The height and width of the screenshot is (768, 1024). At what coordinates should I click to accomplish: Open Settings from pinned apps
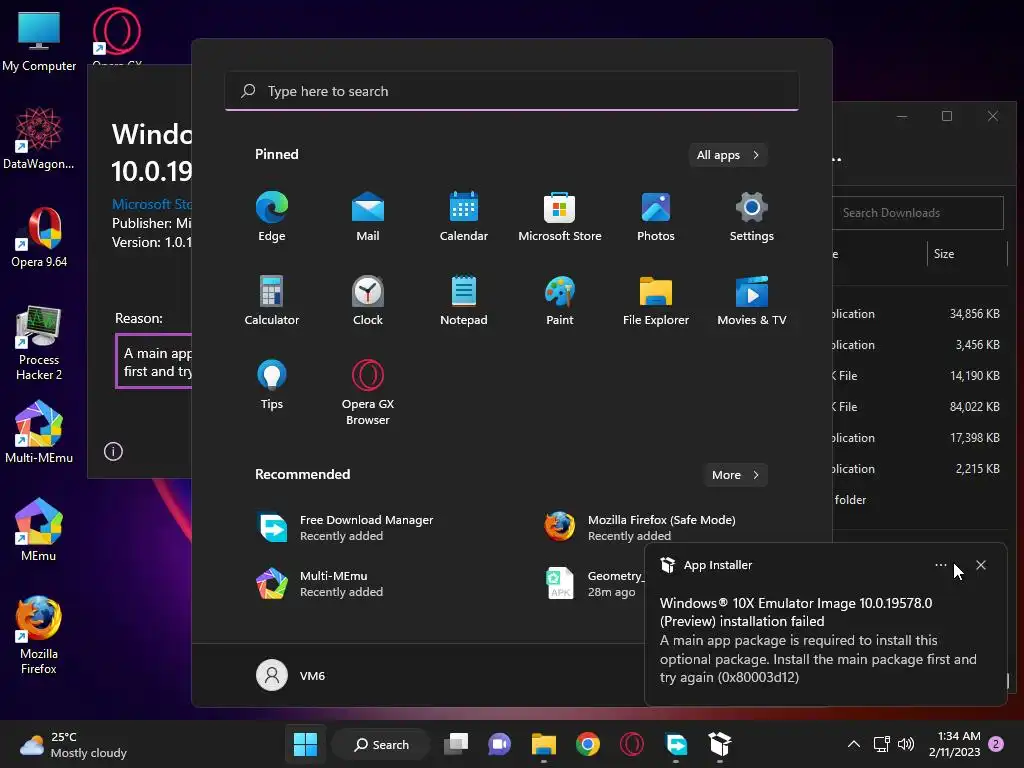tap(752, 217)
